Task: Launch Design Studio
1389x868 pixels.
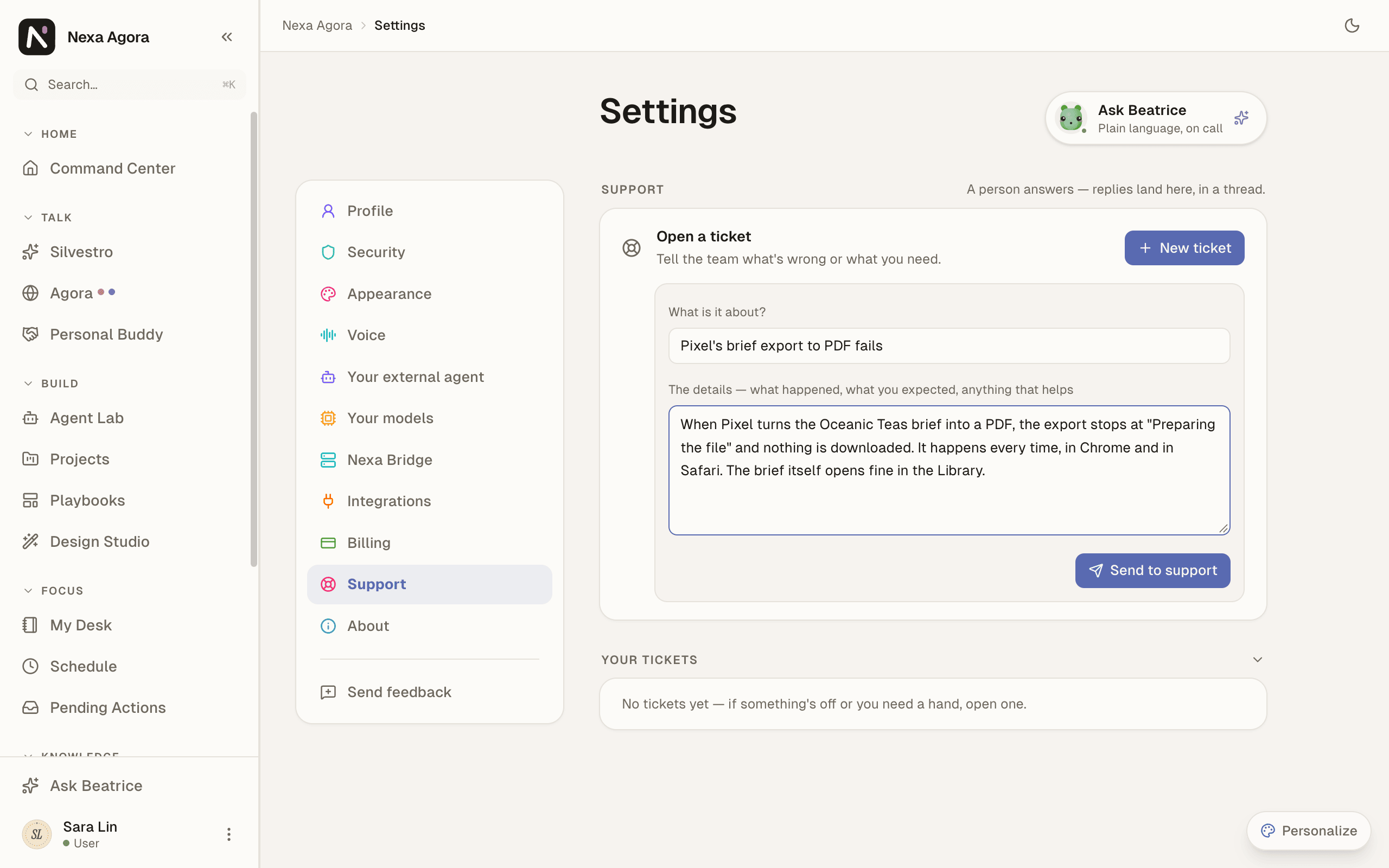Action: 130,541
